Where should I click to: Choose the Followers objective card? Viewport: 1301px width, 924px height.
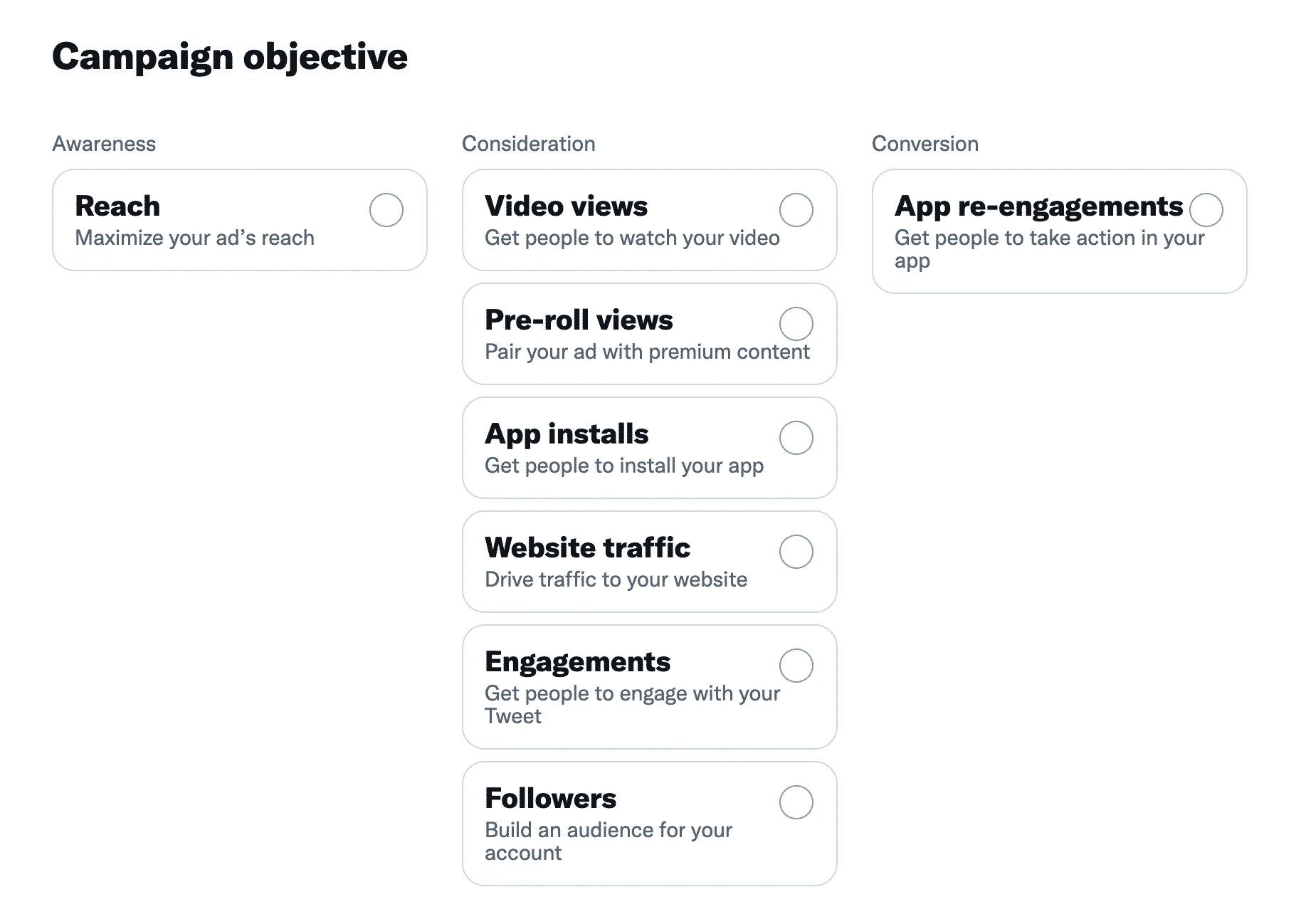(x=650, y=824)
